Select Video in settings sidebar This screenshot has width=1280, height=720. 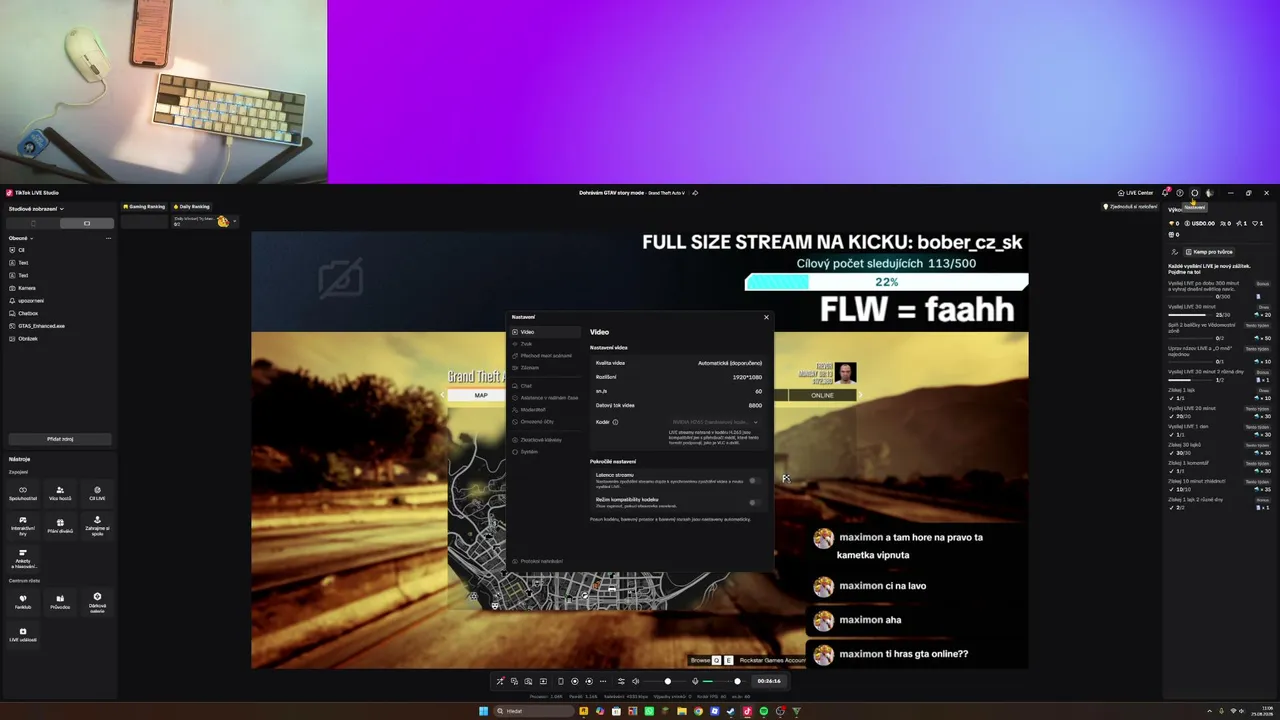pos(546,332)
